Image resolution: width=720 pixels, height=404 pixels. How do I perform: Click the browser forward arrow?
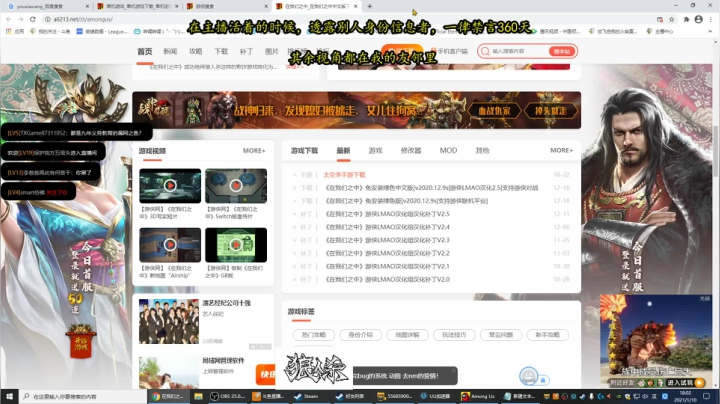click(21, 19)
